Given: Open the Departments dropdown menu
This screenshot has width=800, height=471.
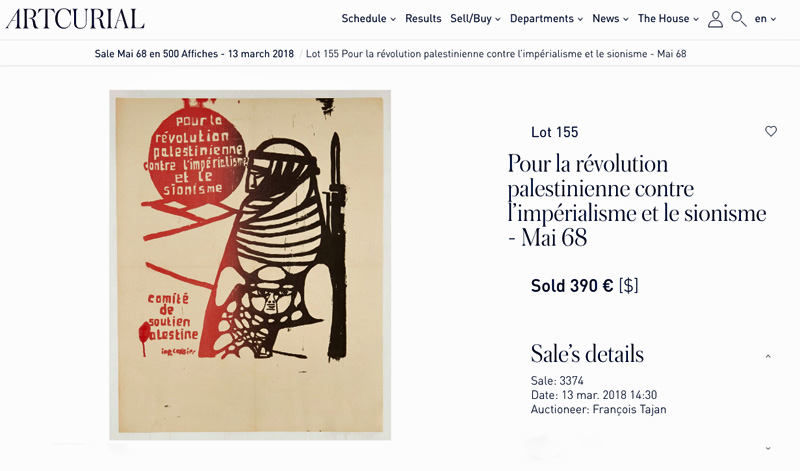Looking at the screenshot, I should [x=546, y=19].
